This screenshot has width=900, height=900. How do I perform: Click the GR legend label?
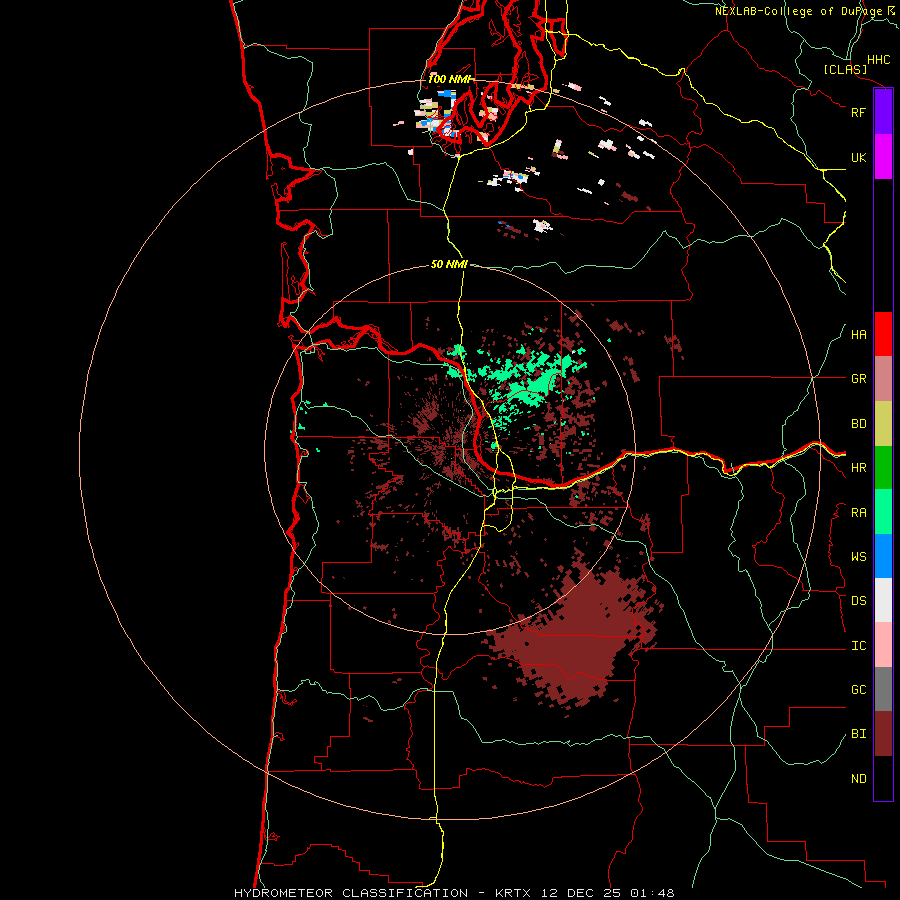858,379
